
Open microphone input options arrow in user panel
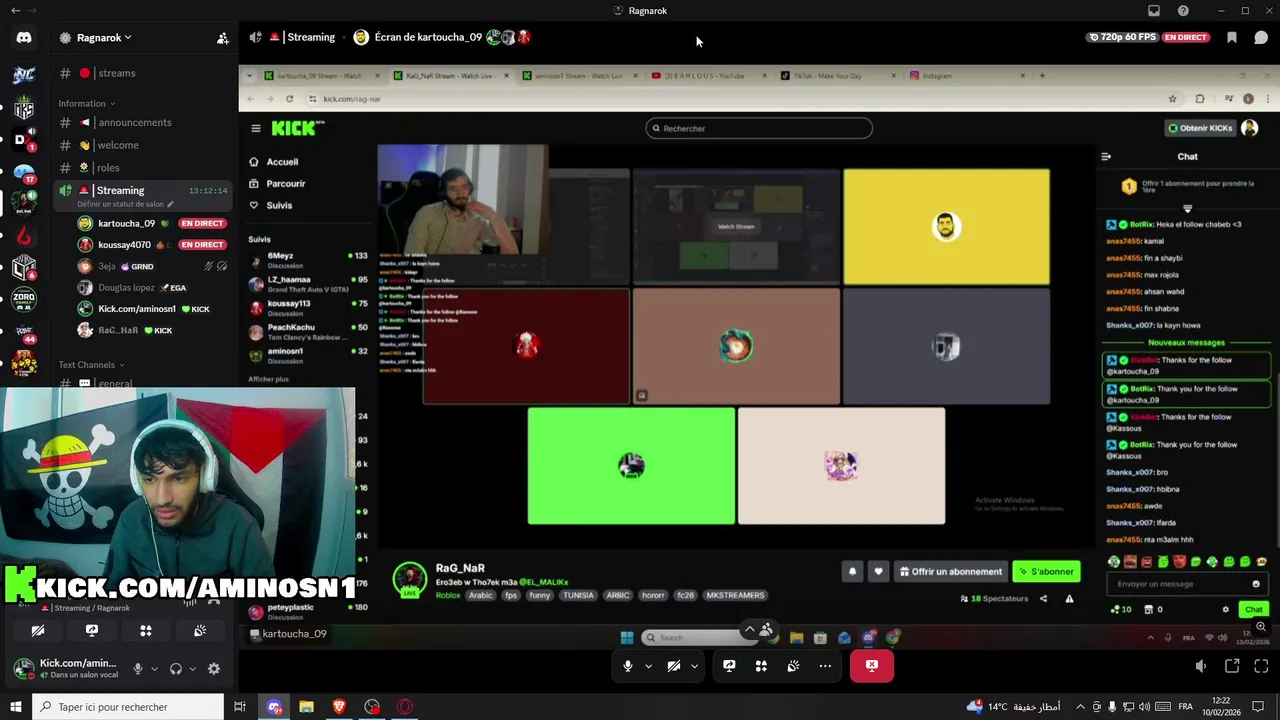click(x=154, y=669)
